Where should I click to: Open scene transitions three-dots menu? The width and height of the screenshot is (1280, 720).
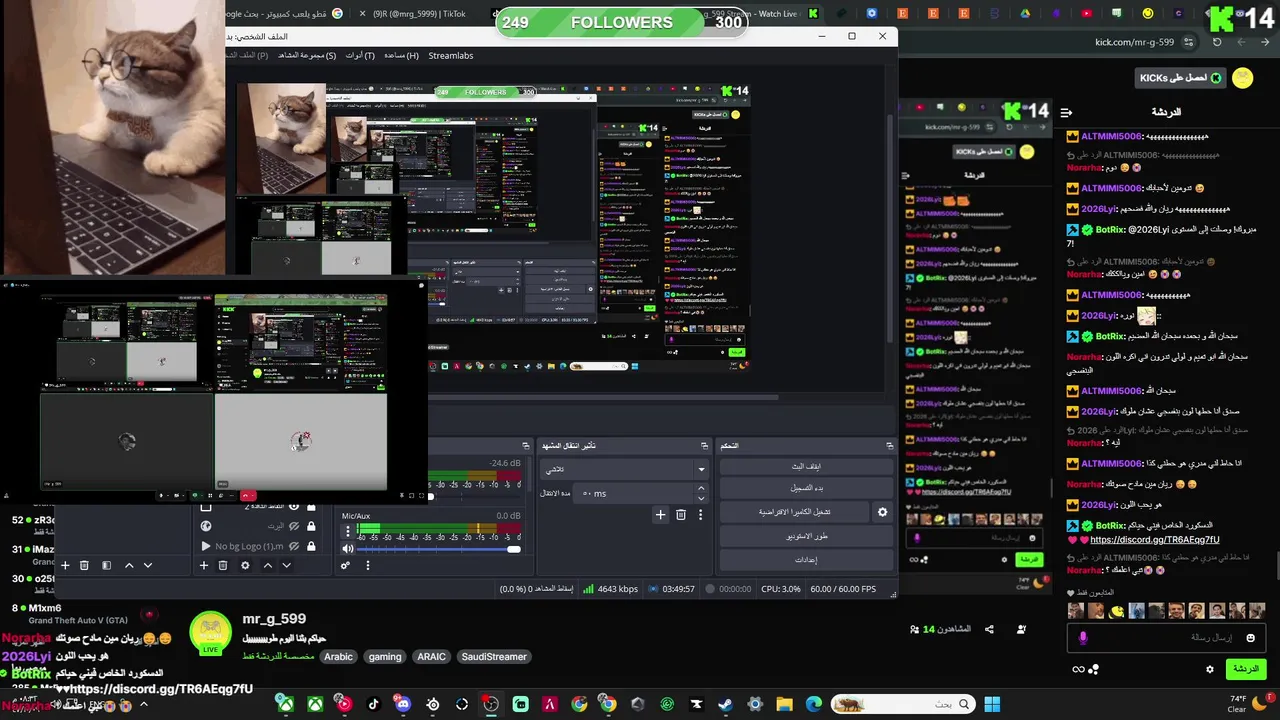click(700, 515)
